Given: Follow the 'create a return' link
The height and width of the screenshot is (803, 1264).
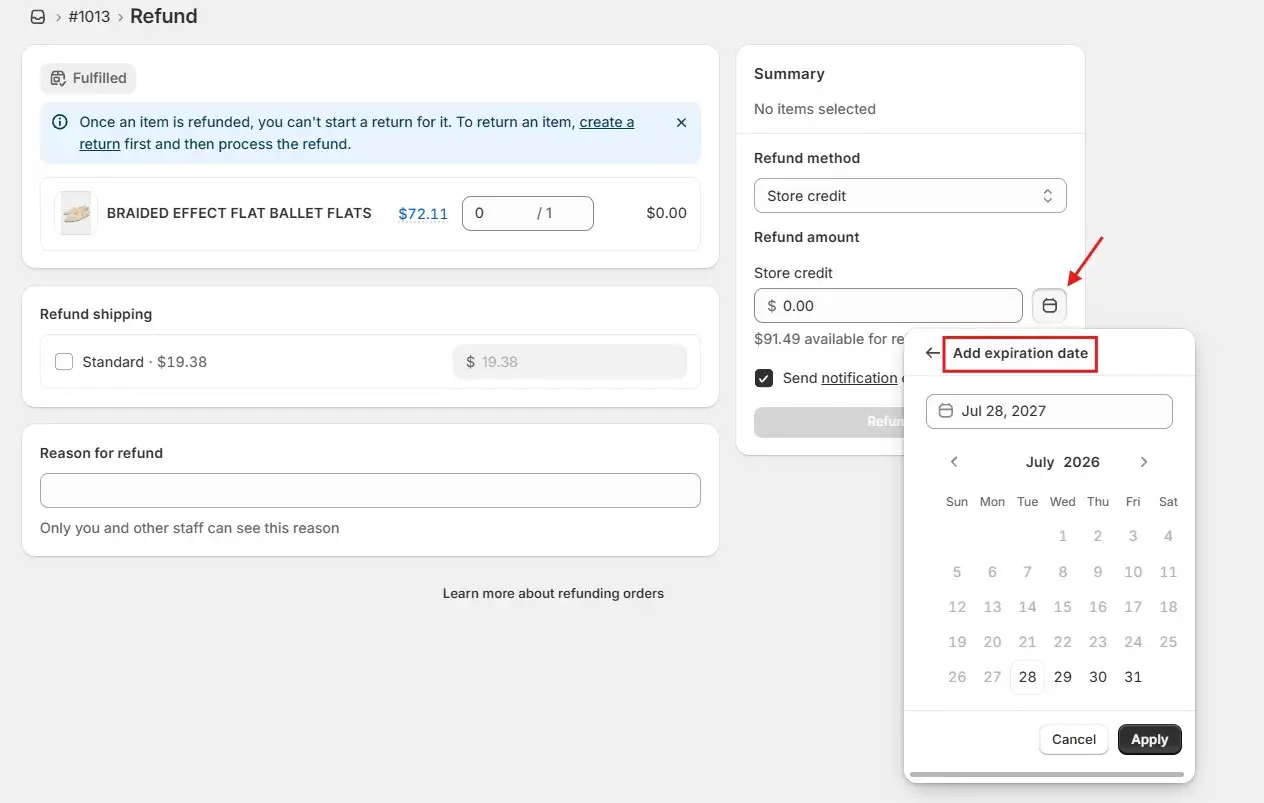Looking at the screenshot, I should [x=606, y=122].
